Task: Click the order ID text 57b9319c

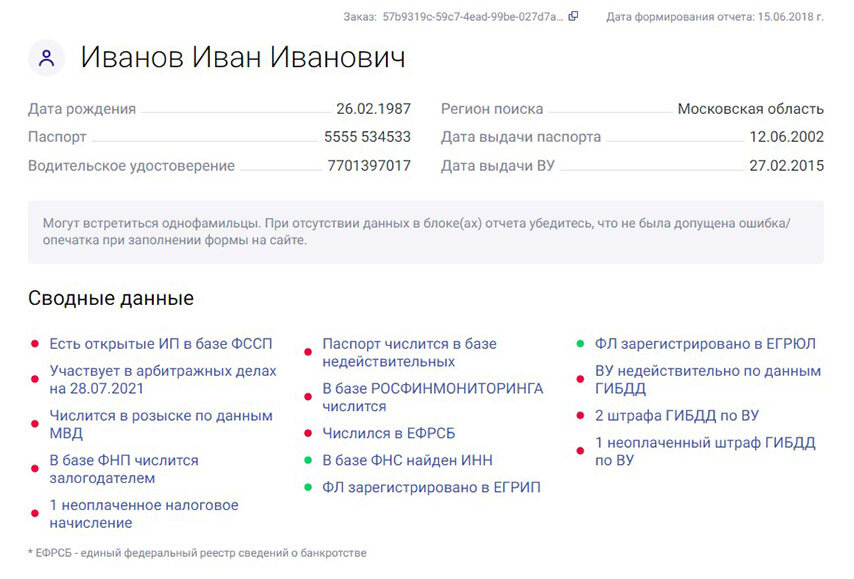Action: 473,17
